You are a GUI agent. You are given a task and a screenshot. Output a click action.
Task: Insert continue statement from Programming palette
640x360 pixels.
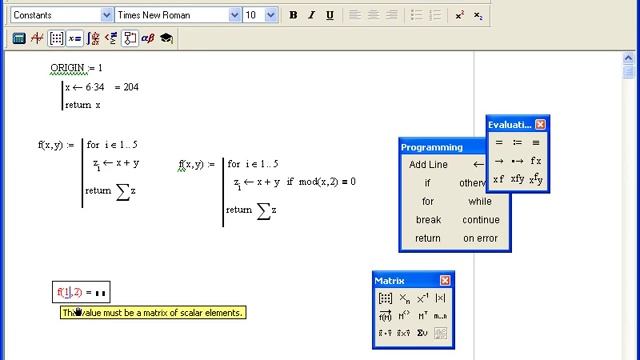pyautogui.click(x=481, y=220)
